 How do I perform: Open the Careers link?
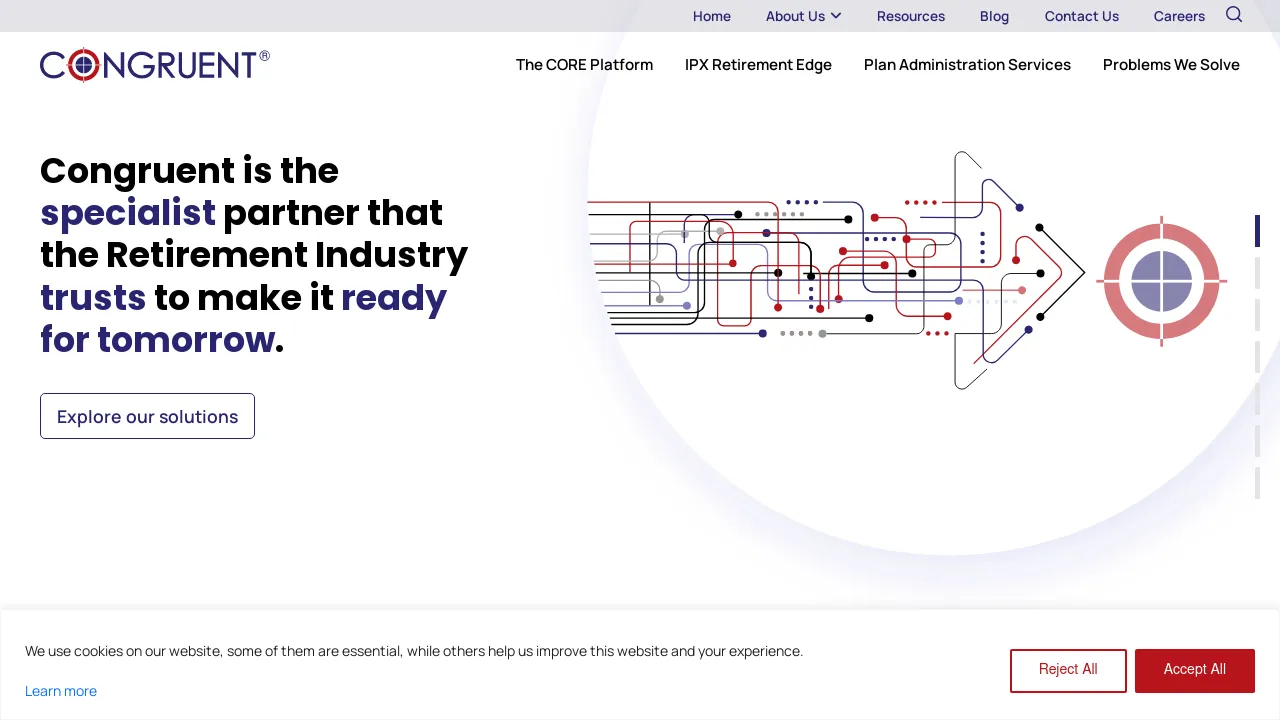tap(1179, 16)
